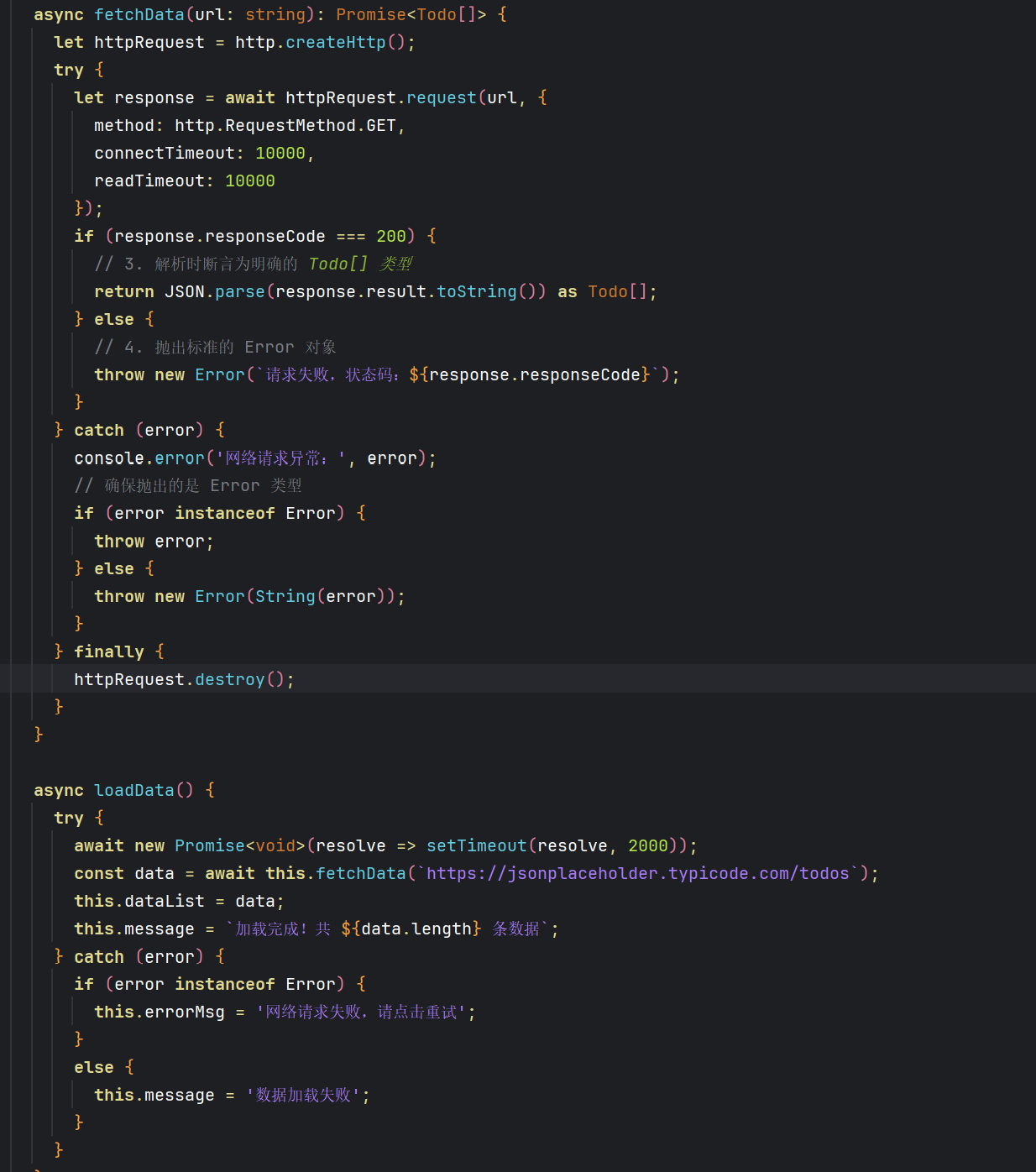1036x1172 pixels.
Task: Click the number 200 in the condition
Action: pyautogui.click(x=391, y=236)
